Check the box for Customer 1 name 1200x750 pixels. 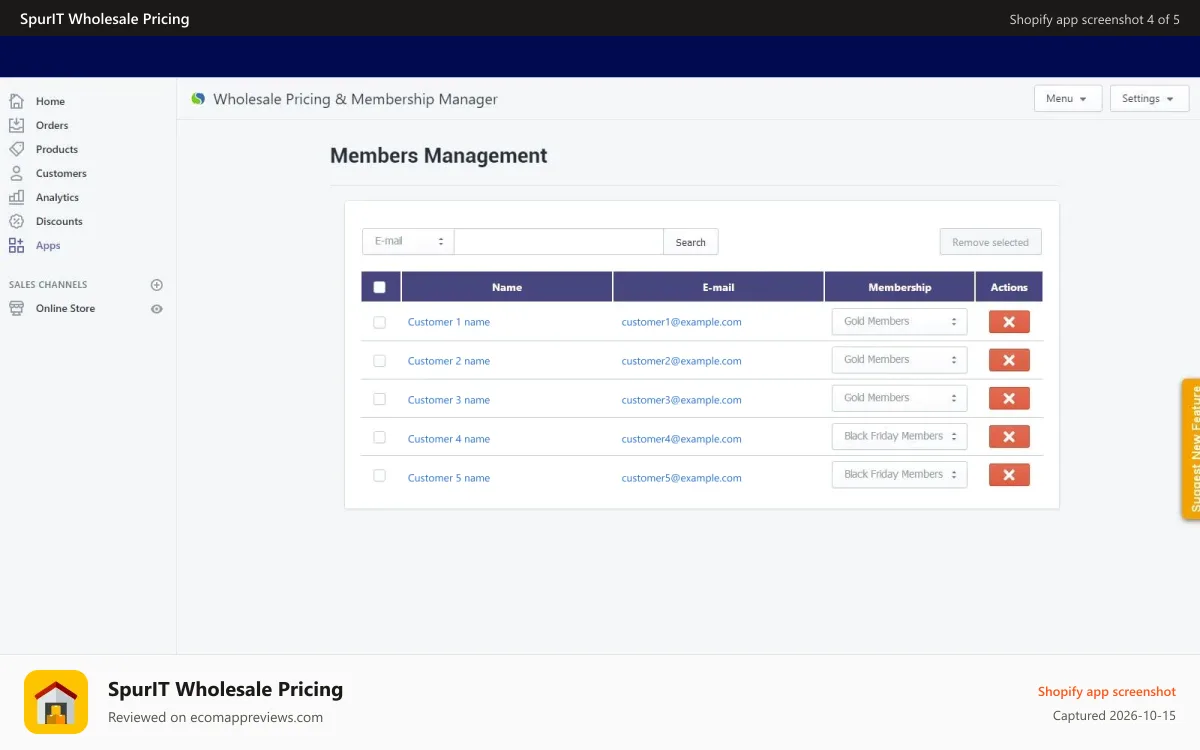[379, 322]
